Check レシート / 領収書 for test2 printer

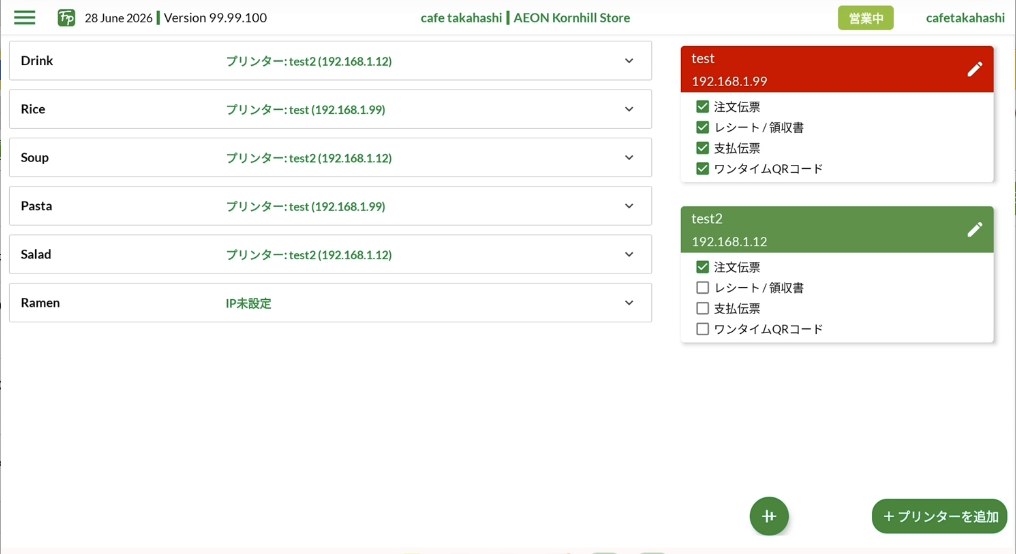click(x=702, y=288)
